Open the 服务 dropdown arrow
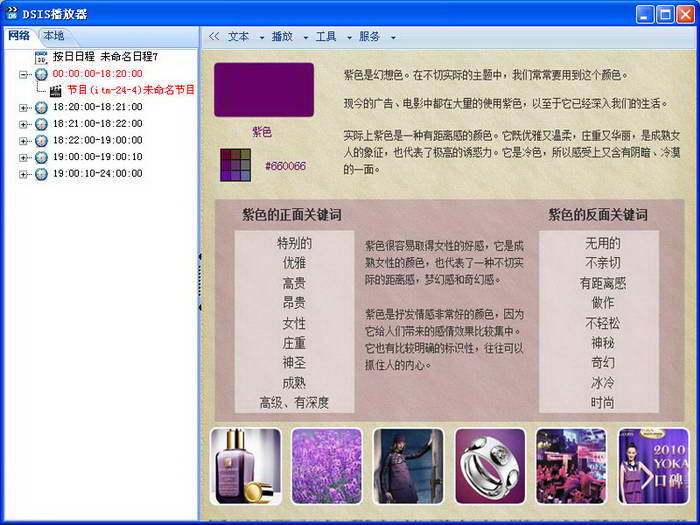This screenshot has height=525, width=700. (x=393, y=38)
